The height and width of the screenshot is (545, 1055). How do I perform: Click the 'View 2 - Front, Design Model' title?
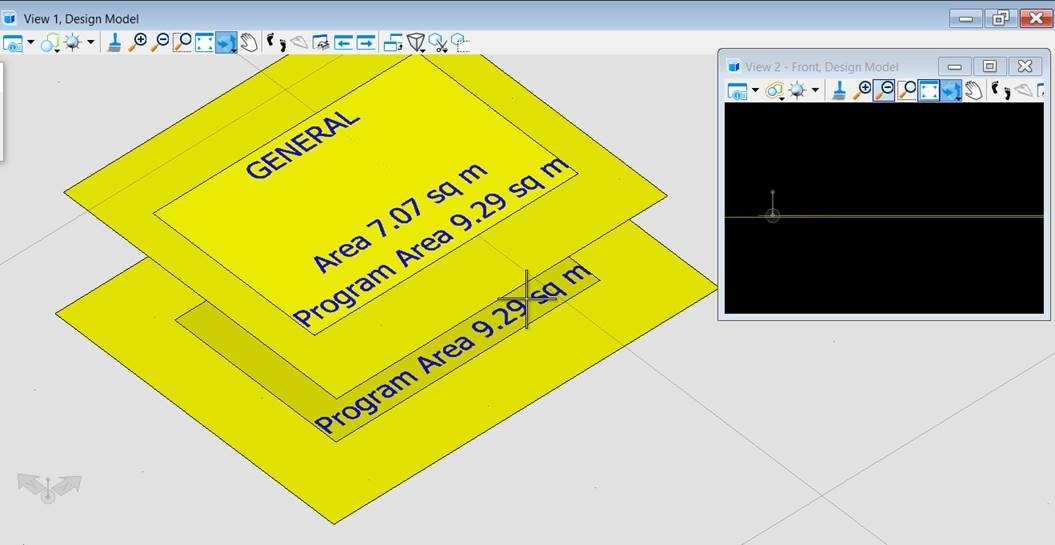pos(822,67)
